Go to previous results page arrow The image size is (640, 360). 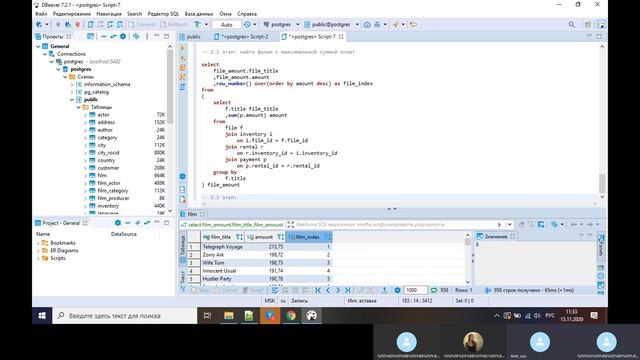coord(328,290)
